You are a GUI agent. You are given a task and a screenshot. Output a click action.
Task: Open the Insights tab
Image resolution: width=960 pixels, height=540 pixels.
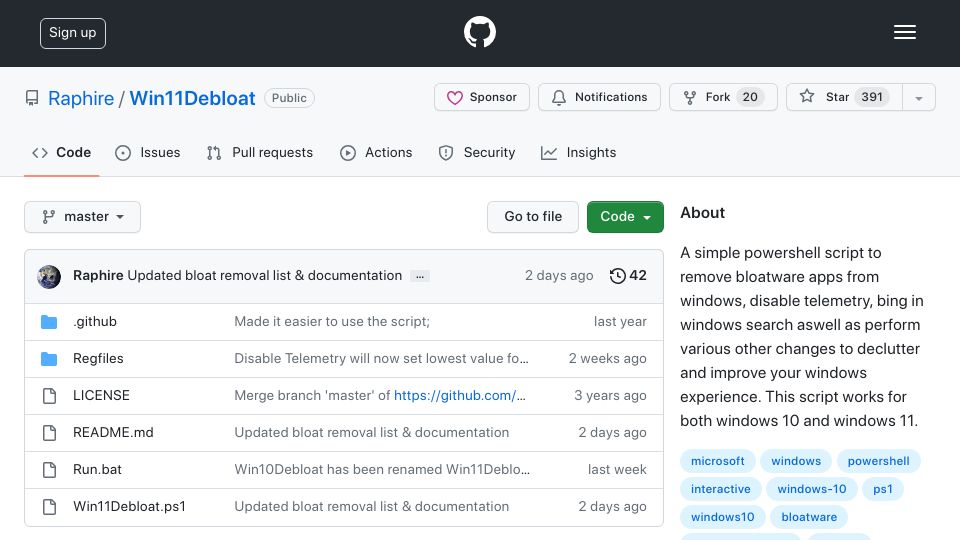pos(579,152)
